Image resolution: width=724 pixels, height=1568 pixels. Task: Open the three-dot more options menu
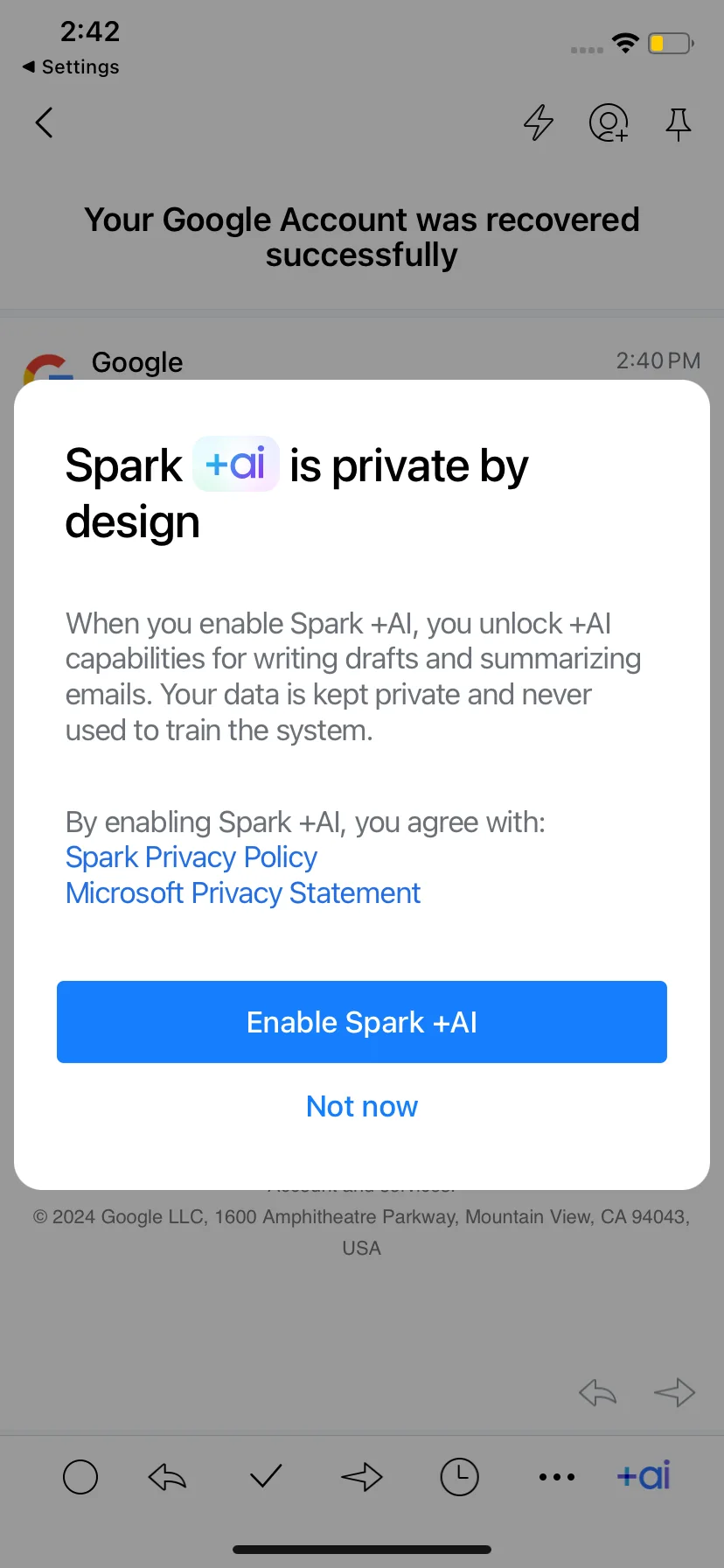pos(557,1477)
